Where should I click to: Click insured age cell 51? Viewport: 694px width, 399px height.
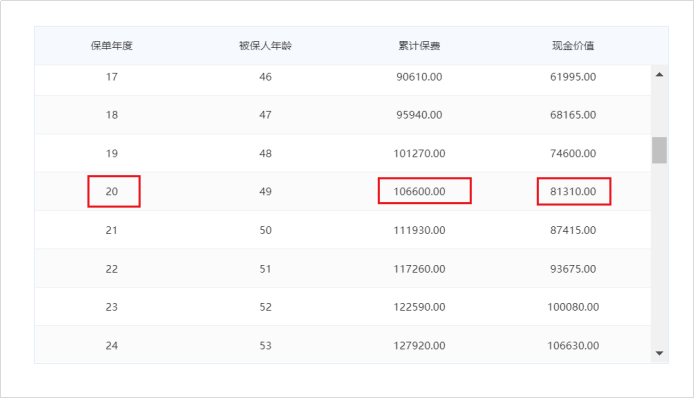click(x=266, y=269)
